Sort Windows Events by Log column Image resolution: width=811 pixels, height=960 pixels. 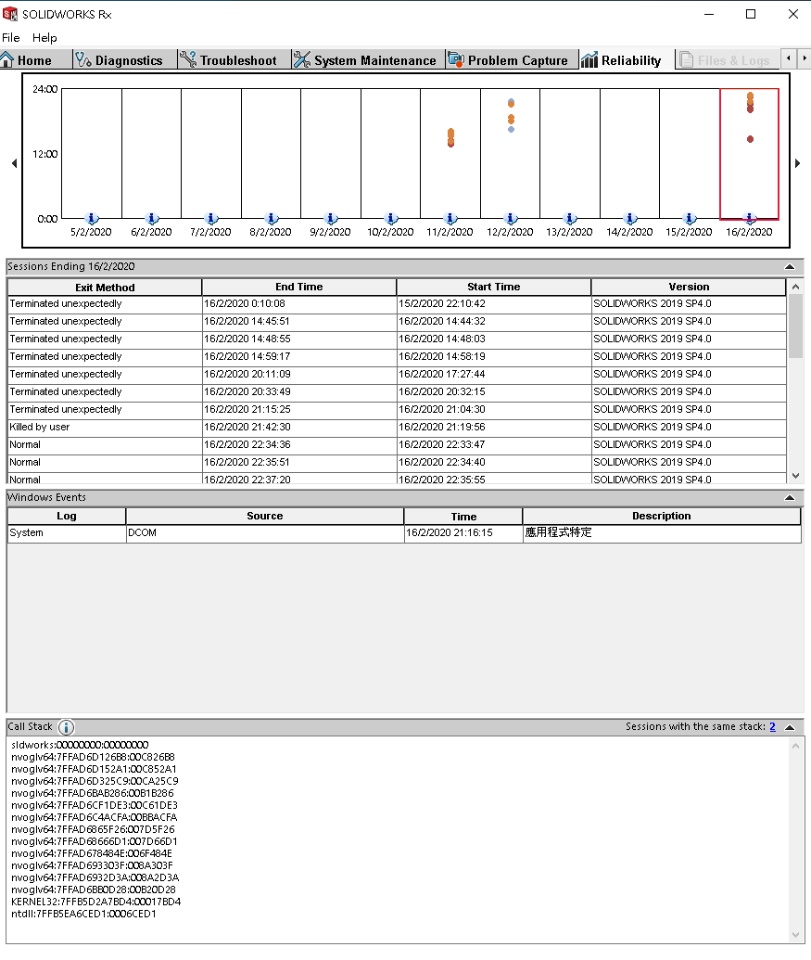66,516
